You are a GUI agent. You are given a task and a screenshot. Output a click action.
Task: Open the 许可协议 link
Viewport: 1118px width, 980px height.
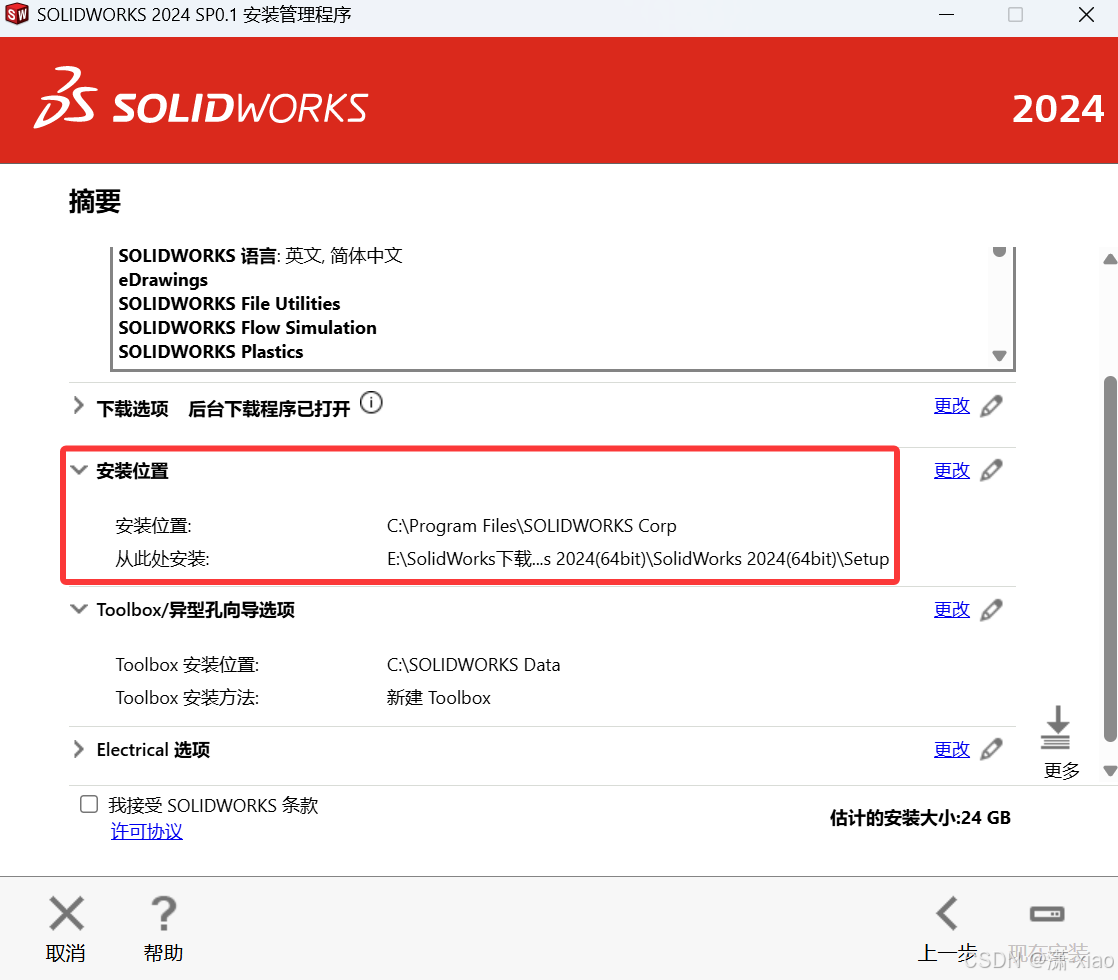click(x=147, y=832)
